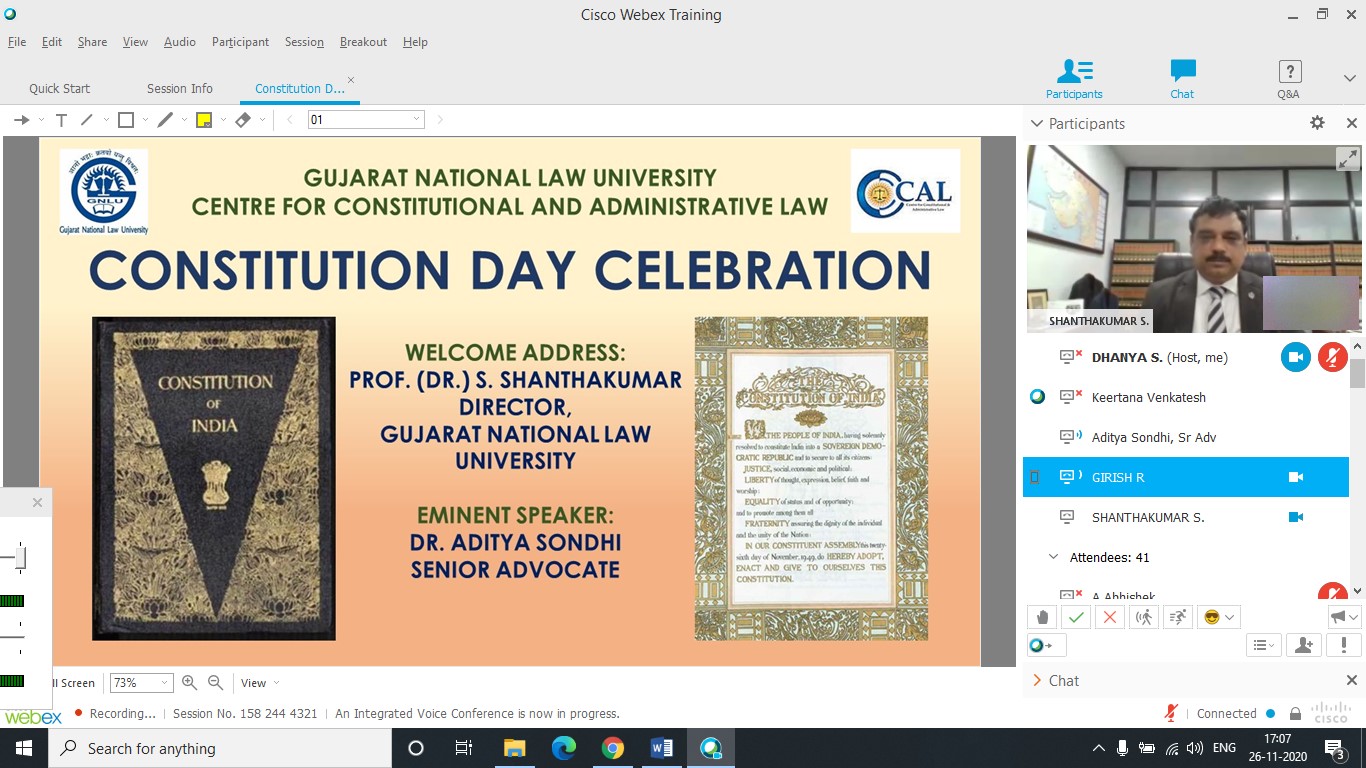Viewport: 1366px width, 768px height.
Task: Switch to the Session Info tab
Action: [x=179, y=88]
